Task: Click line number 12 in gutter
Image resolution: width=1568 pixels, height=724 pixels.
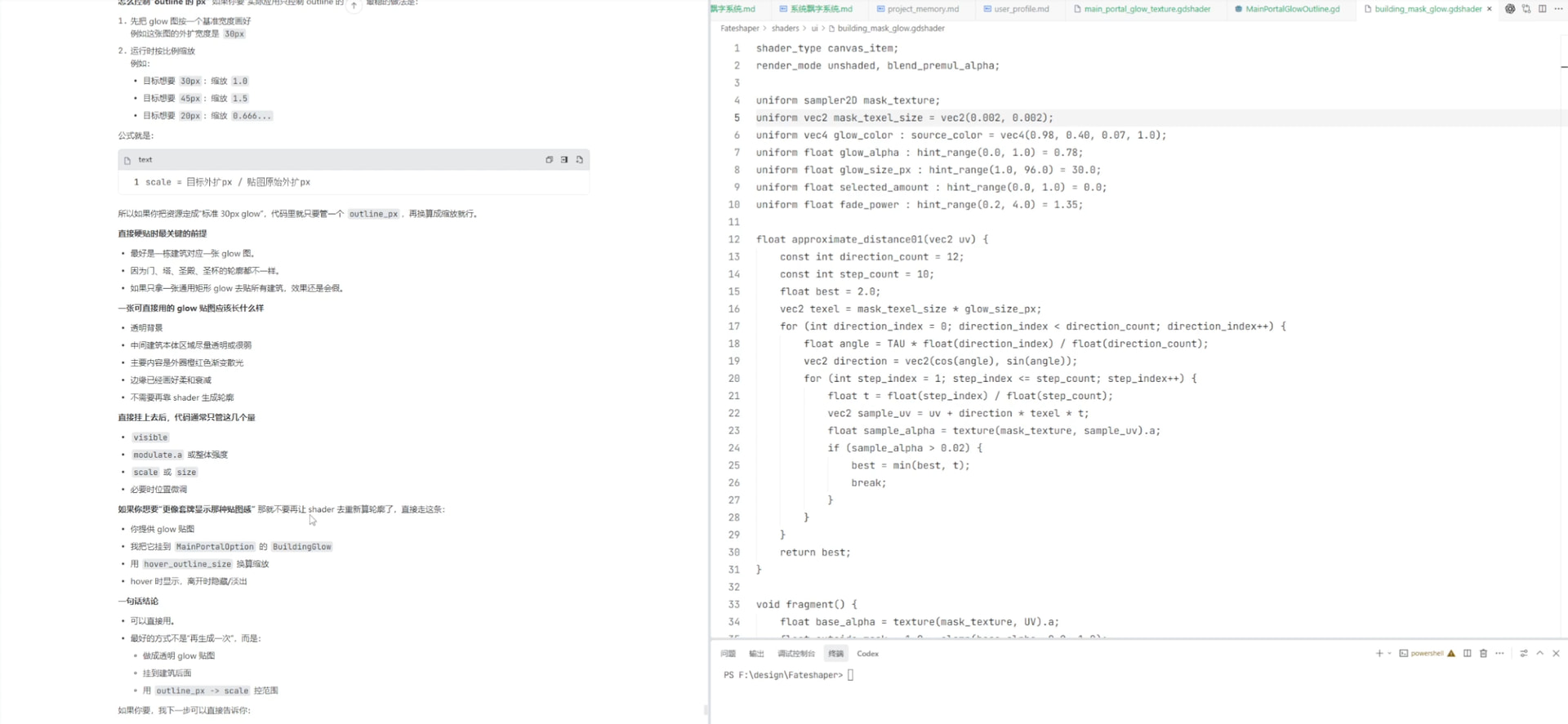Action: (x=733, y=240)
